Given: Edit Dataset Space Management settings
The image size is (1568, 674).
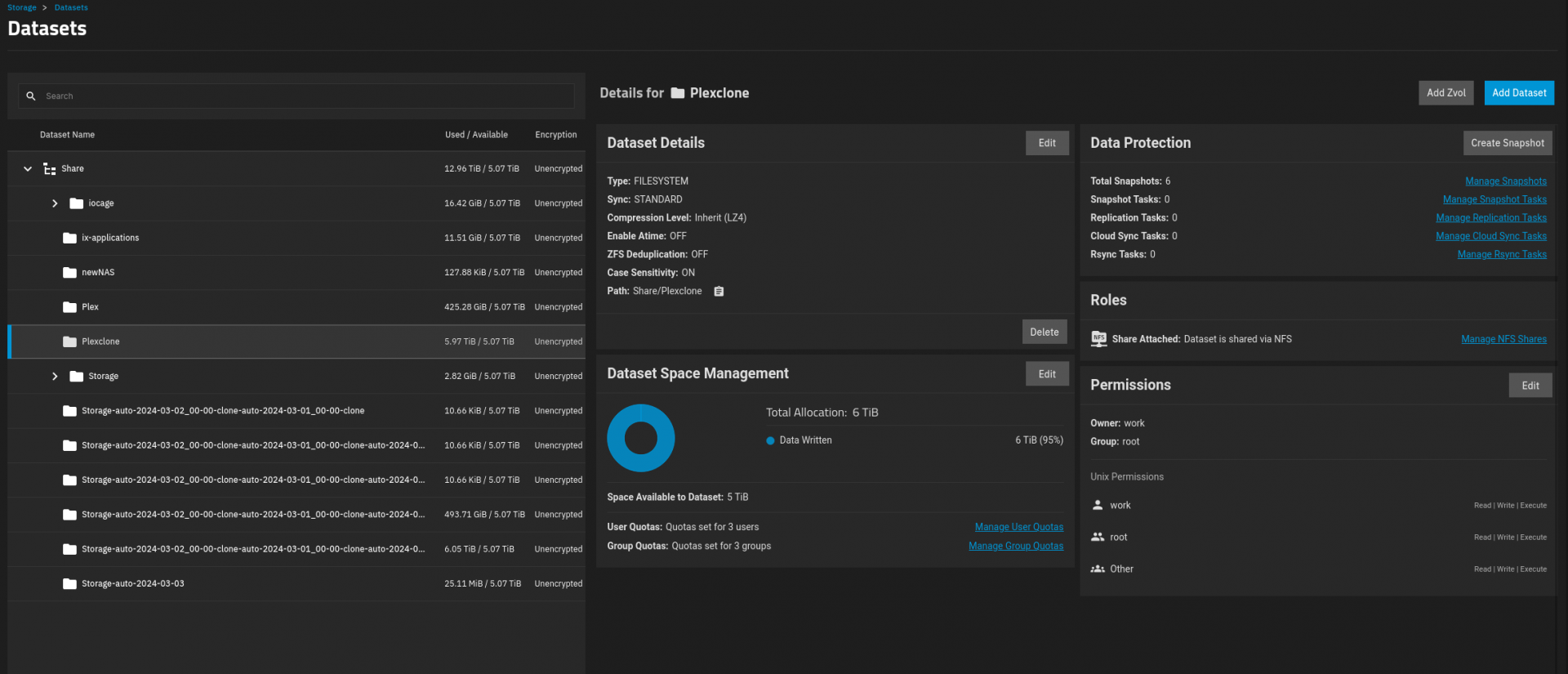Looking at the screenshot, I should tap(1047, 374).
